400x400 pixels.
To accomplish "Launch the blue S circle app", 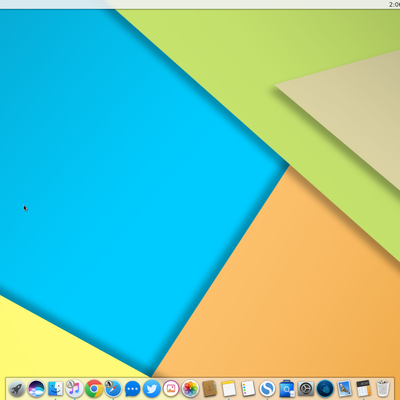I will (x=267, y=388).
